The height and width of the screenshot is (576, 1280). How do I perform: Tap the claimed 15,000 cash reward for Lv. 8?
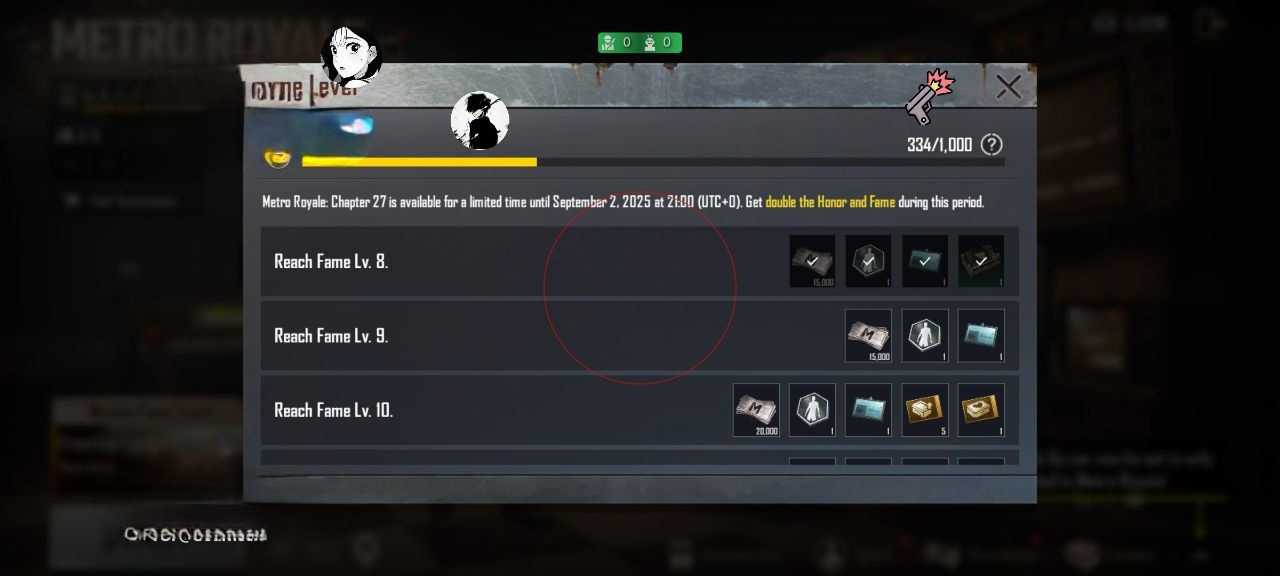(x=812, y=261)
